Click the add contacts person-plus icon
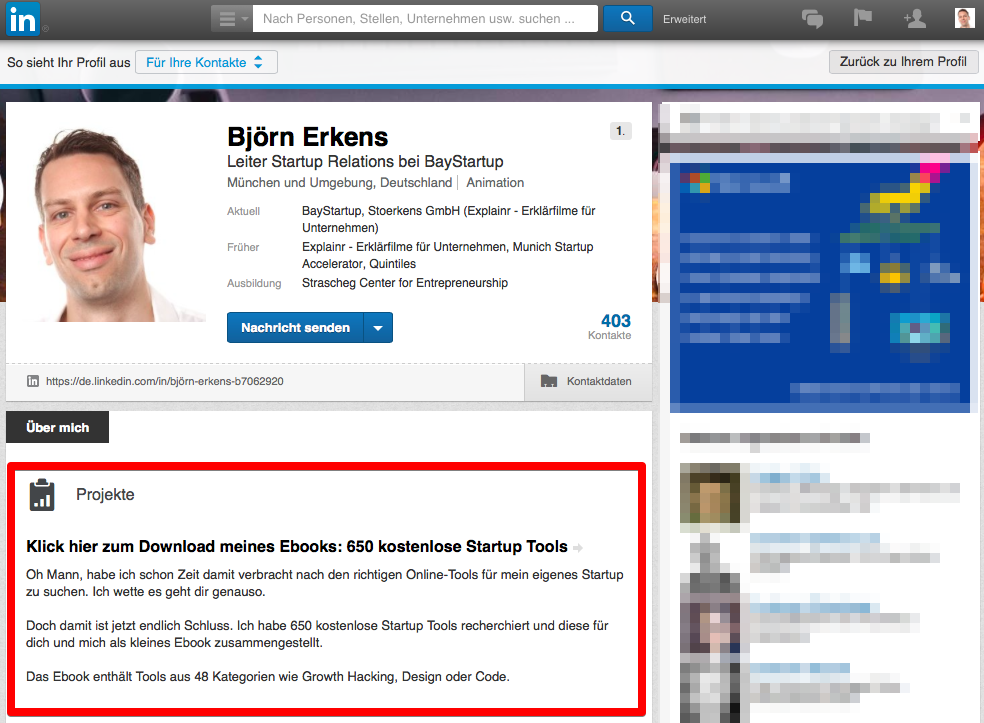This screenshot has width=984, height=723. (x=913, y=18)
